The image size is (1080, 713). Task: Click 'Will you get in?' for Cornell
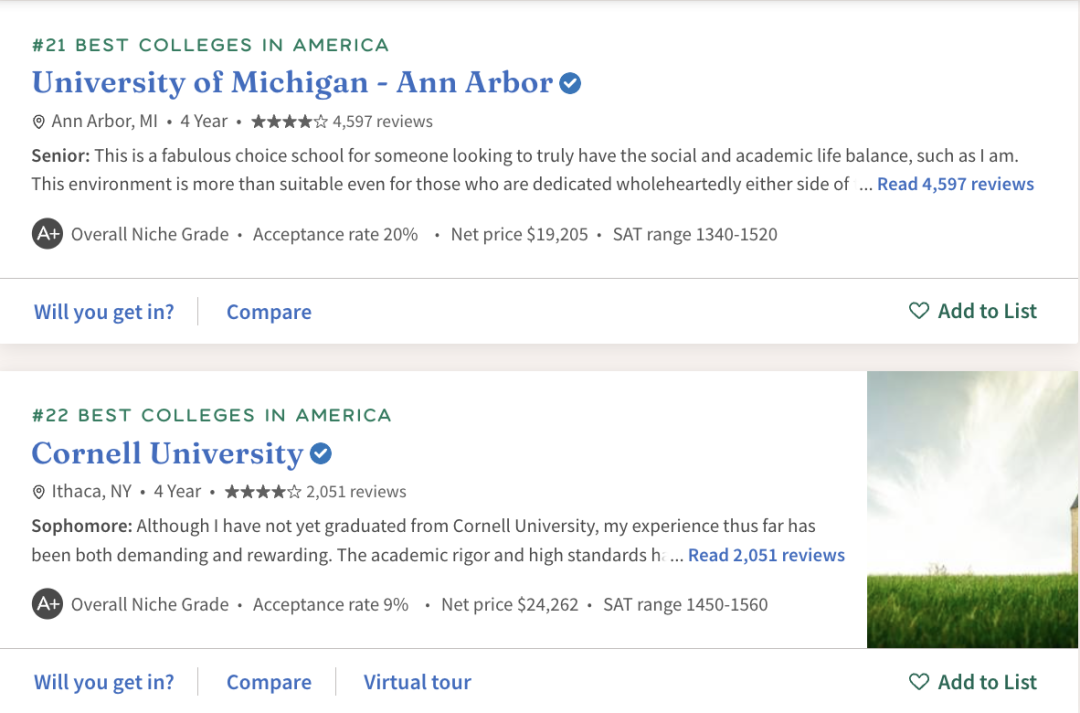coord(104,682)
